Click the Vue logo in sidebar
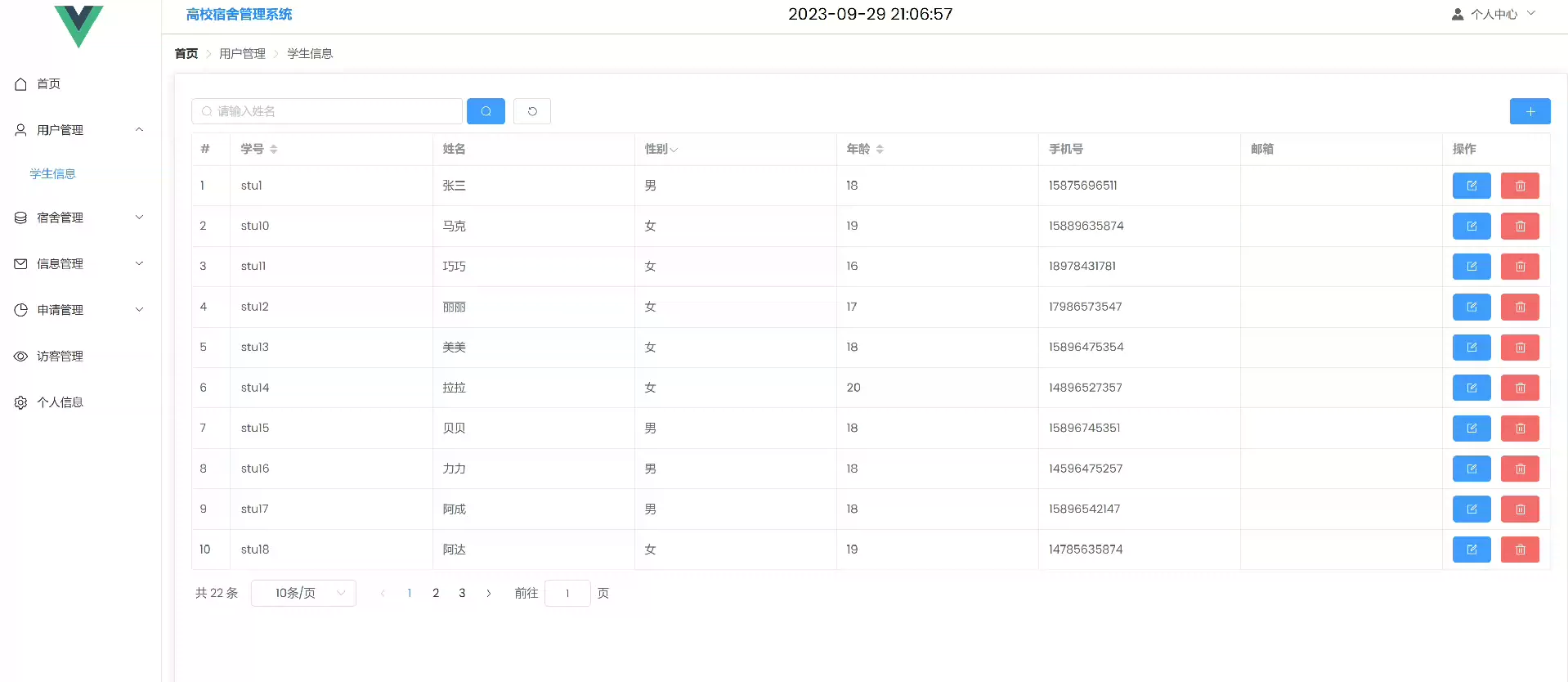The image size is (1568, 682). pyautogui.click(x=78, y=25)
